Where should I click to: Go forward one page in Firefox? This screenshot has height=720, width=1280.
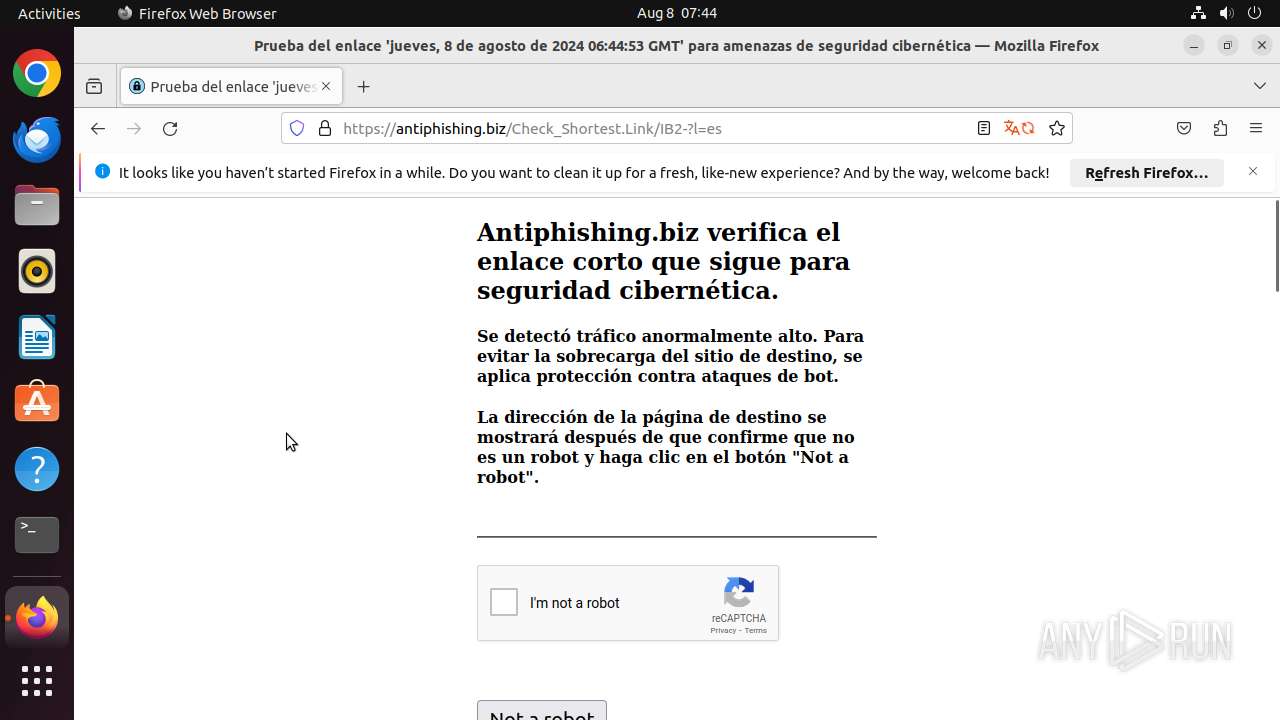pos(134,128)
